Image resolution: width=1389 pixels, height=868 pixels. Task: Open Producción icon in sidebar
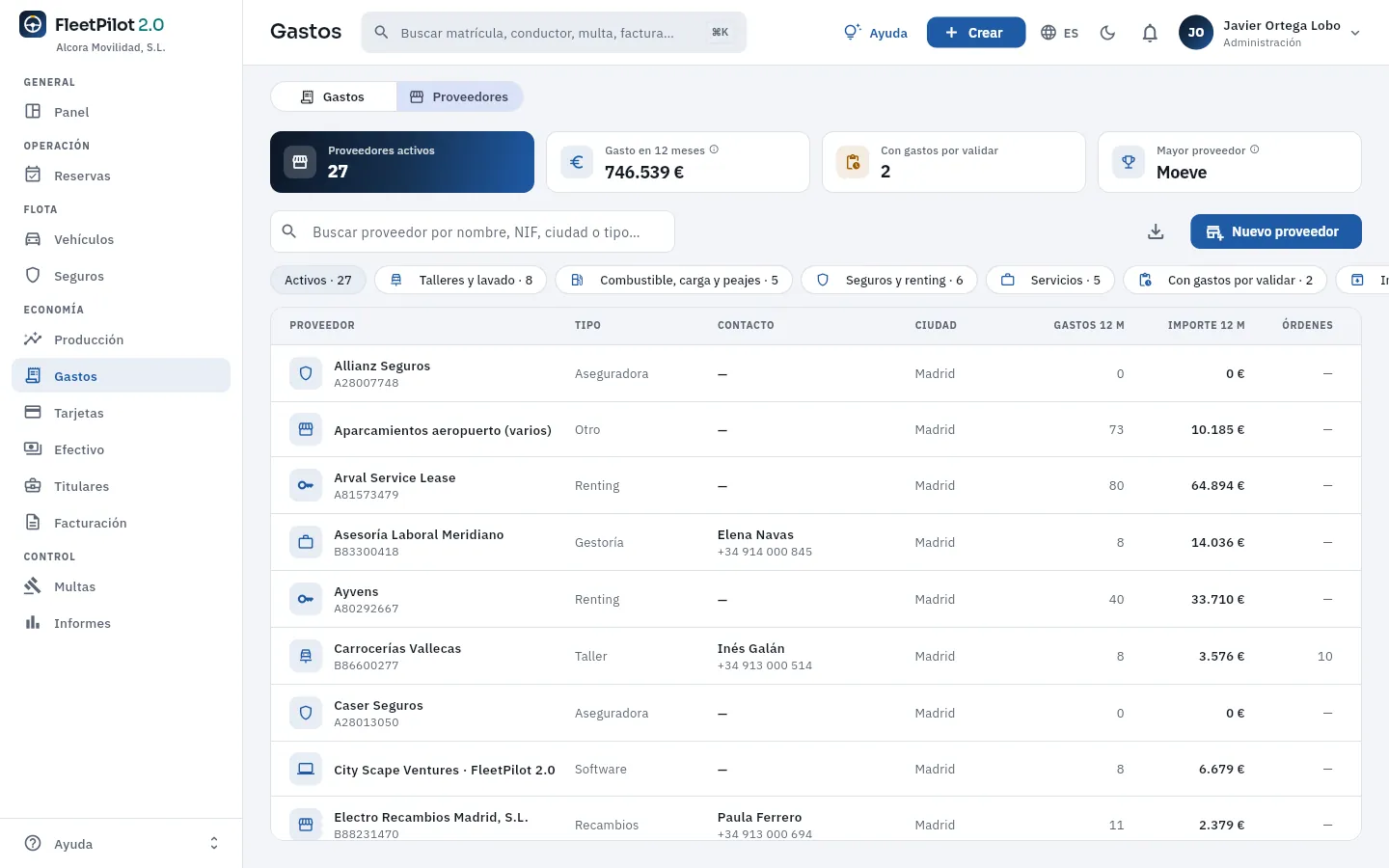pos(33,339)
